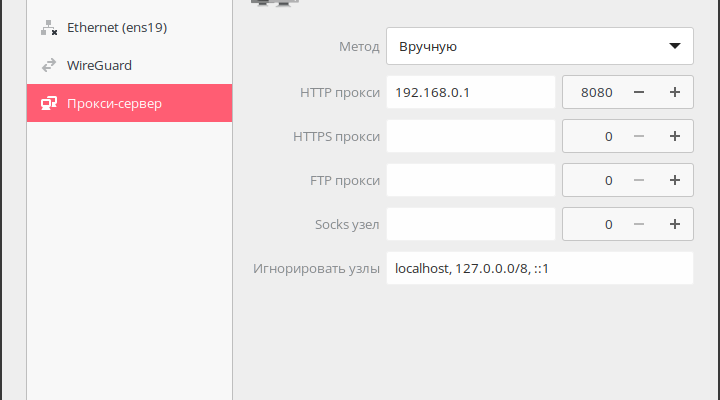The width and height of the screenshot is (720, 400).
Task: Increase Socks узел port with plus
Action: tap(674, 224)
